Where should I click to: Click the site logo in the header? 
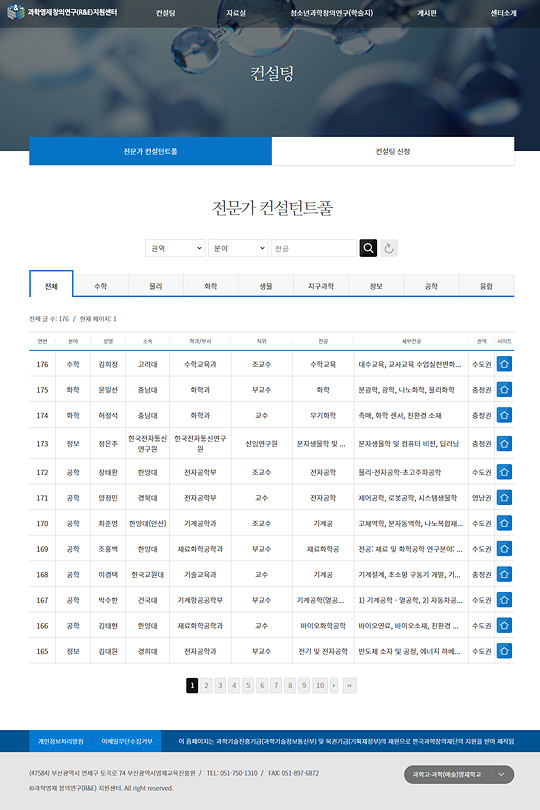[62, 12]
